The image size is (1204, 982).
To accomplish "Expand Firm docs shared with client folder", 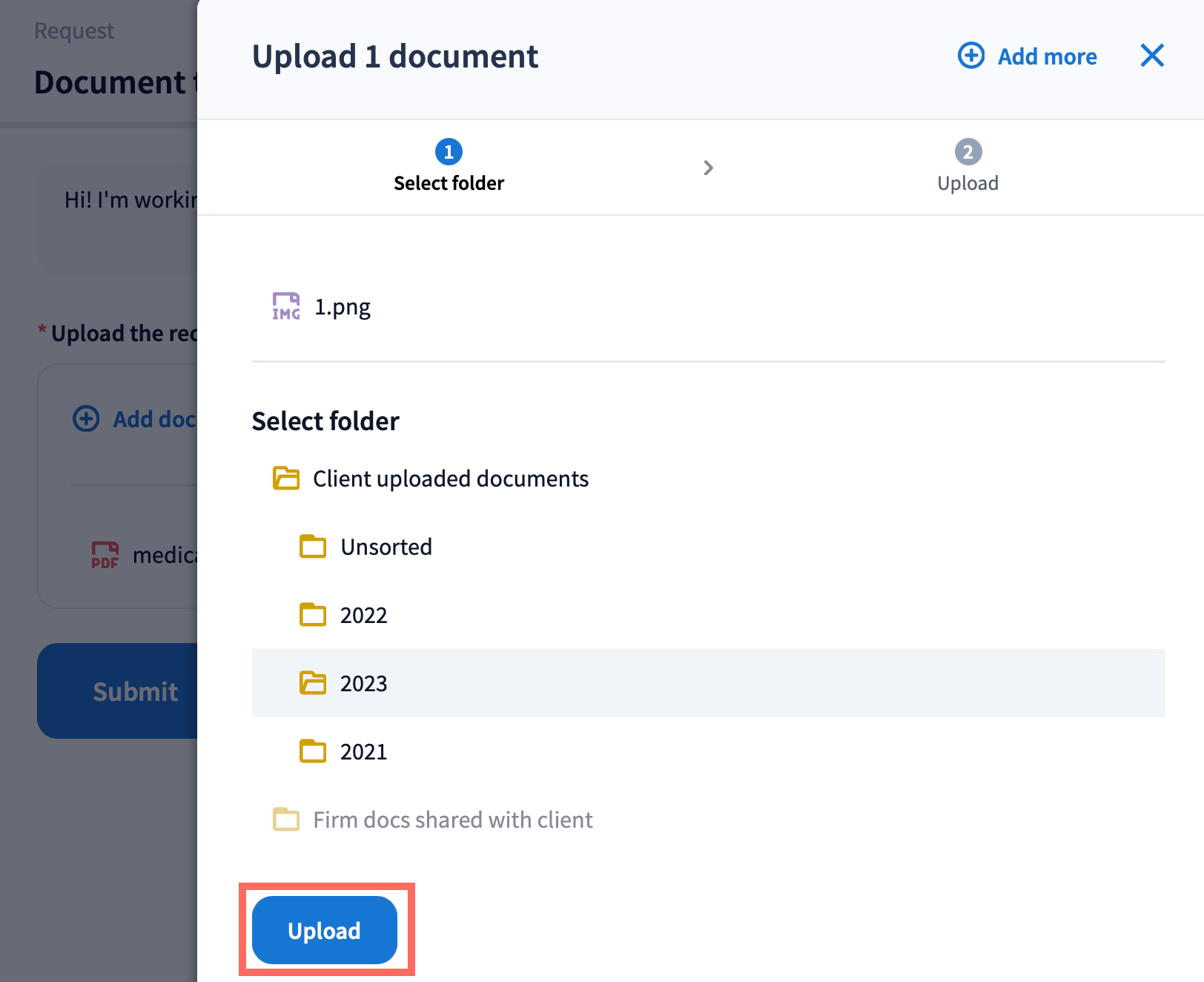I will click(452, 820).
